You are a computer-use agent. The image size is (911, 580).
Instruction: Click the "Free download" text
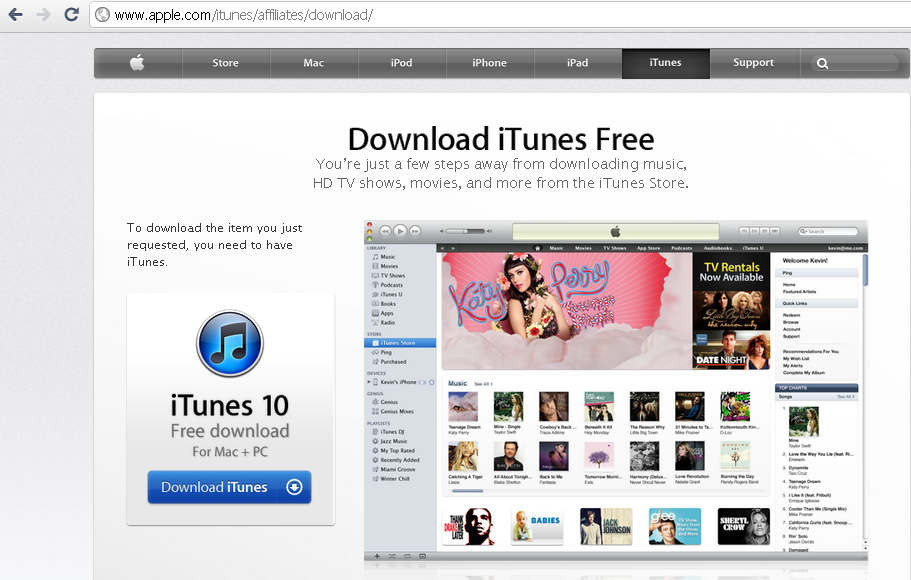(x=230, y=431)
